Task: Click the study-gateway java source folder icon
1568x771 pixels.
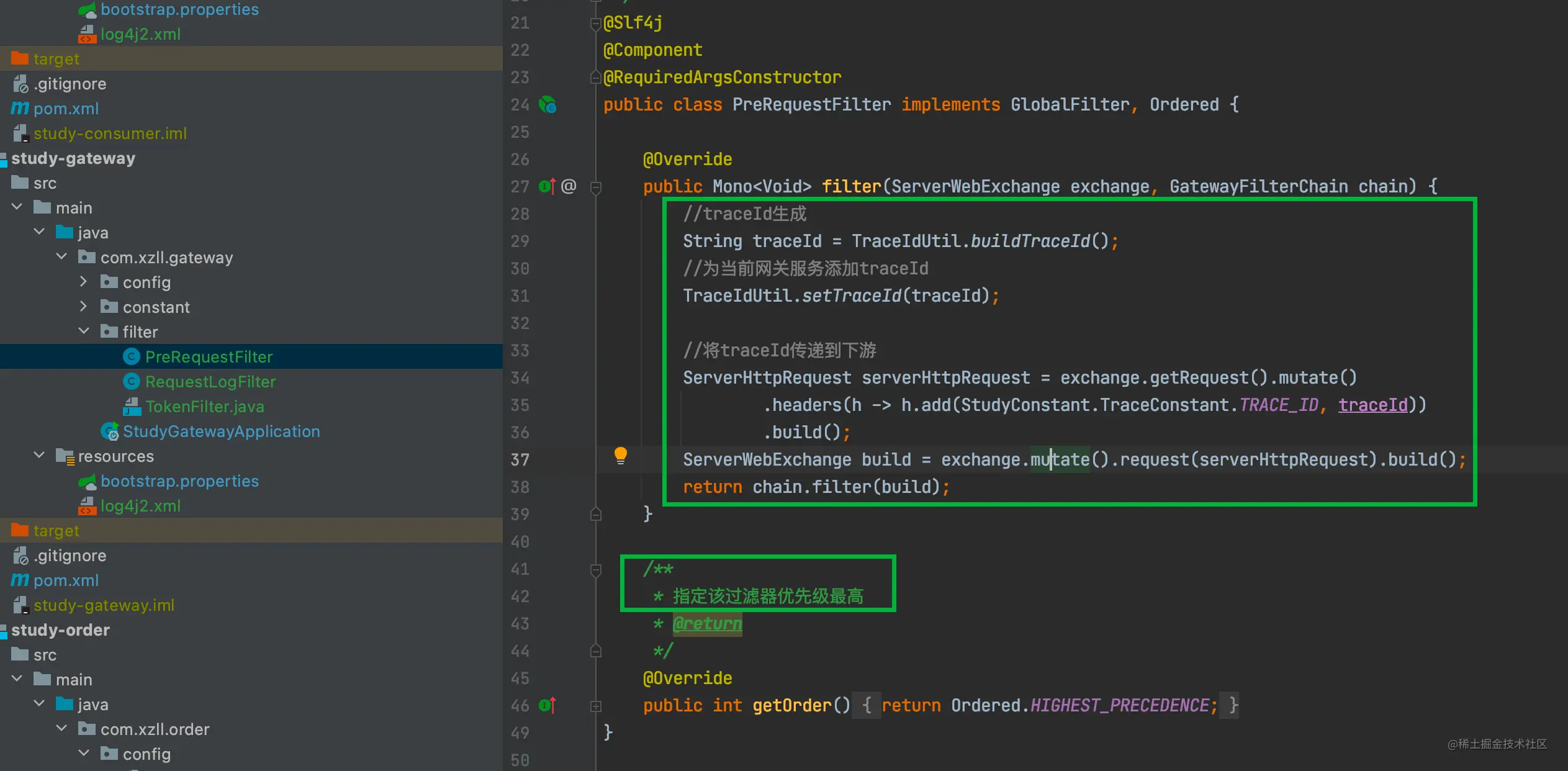Action: tap(65, 232)
